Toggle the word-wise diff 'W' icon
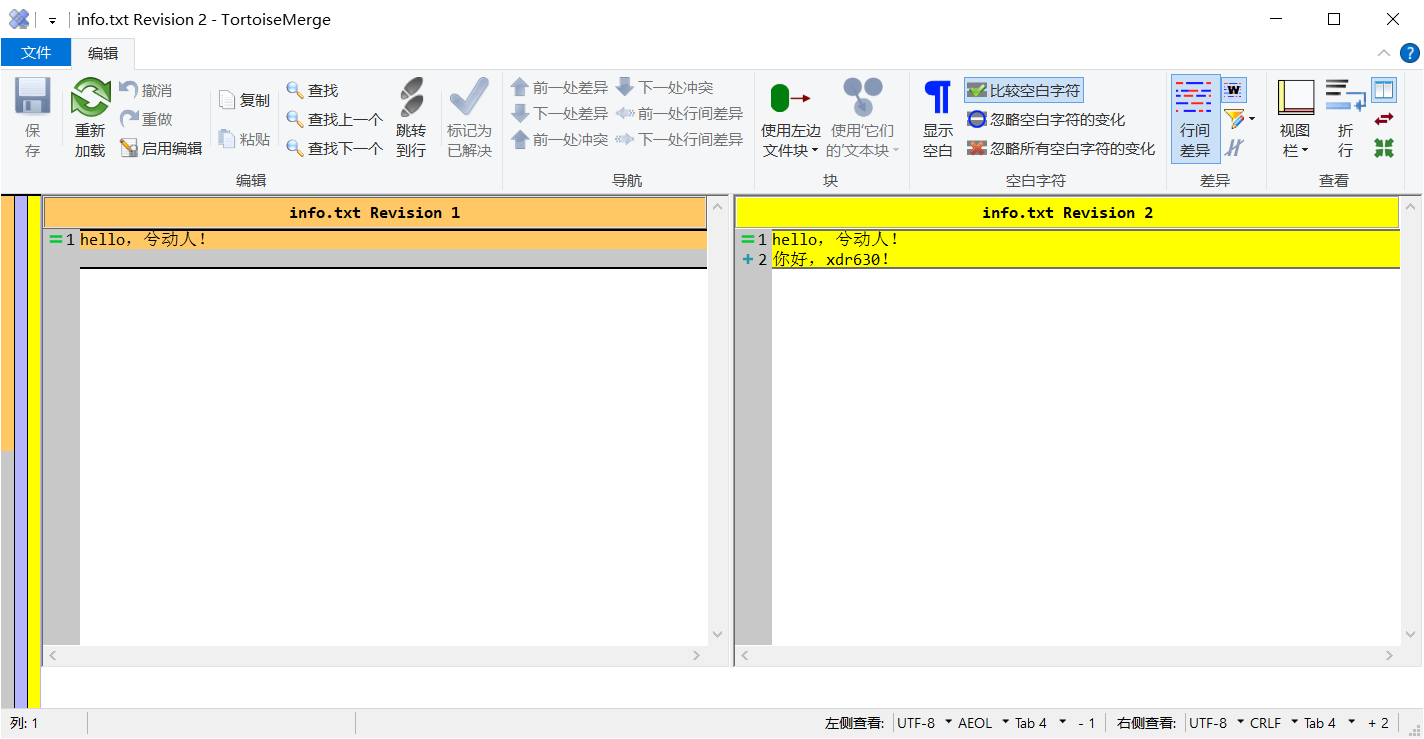The height and width of the screenshot is (739, 1424). tap(1235, 90)
